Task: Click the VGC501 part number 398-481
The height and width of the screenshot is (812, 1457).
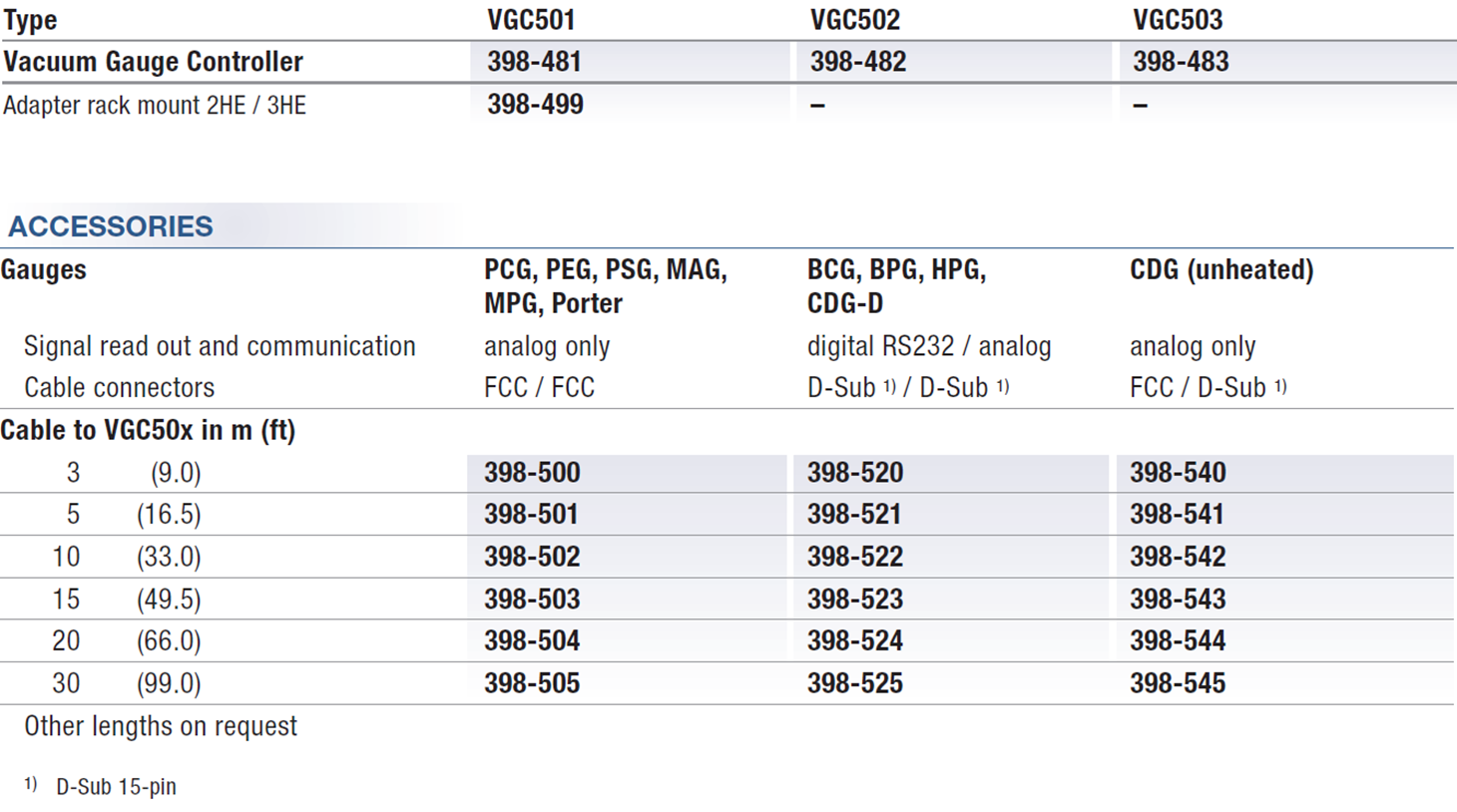Action: 534,62
